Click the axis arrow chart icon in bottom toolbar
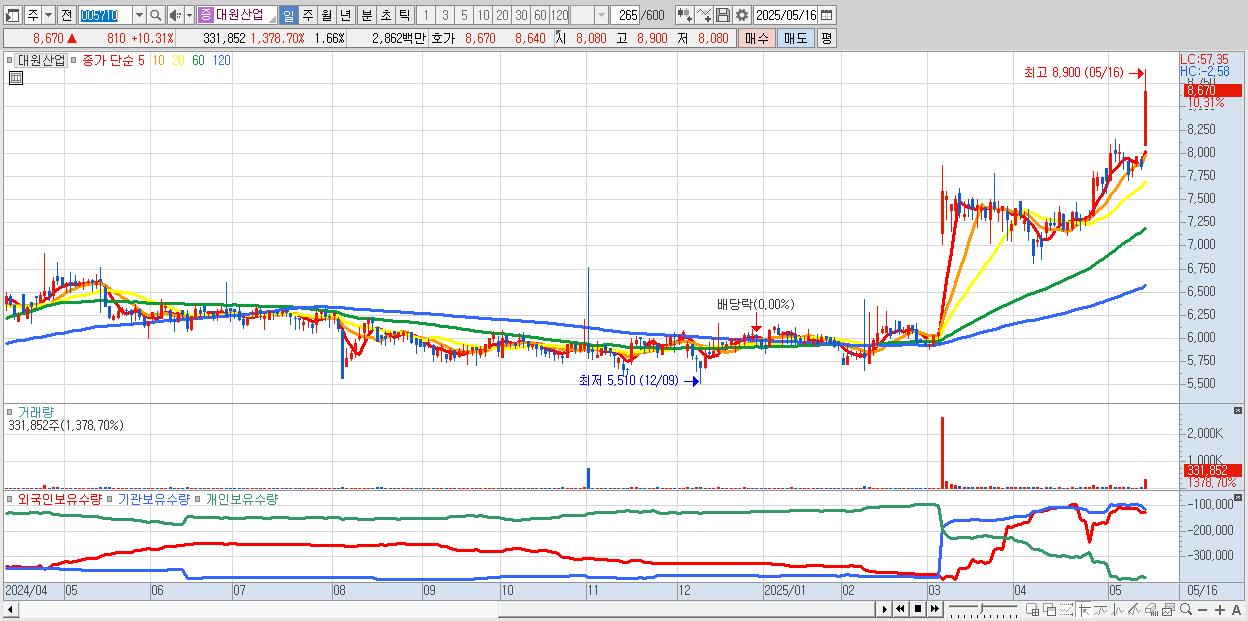Viewport: 1248px width, 621px height. coord(1083,609)
